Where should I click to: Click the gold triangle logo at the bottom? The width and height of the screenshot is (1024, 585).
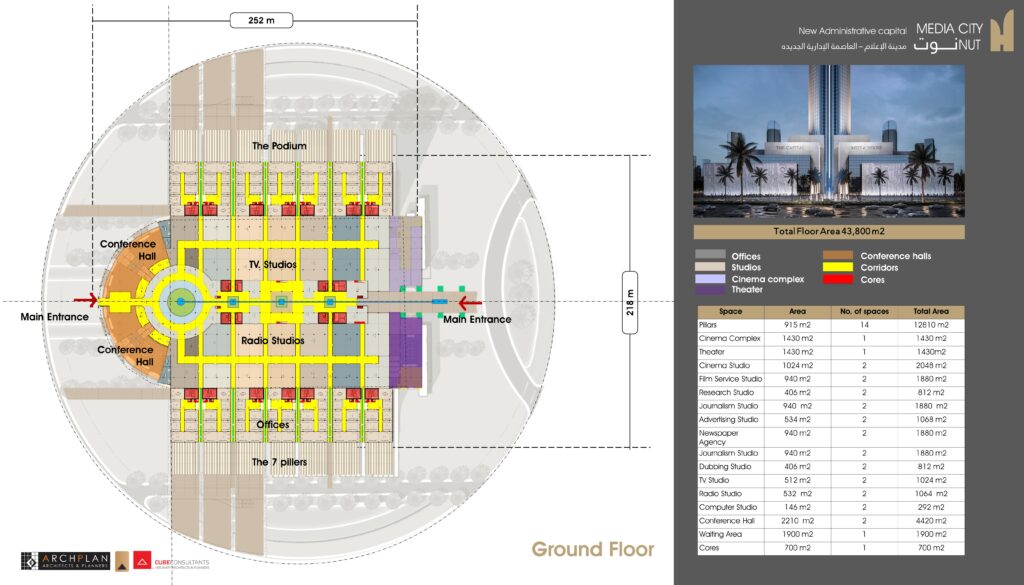[x=122, y=561]
